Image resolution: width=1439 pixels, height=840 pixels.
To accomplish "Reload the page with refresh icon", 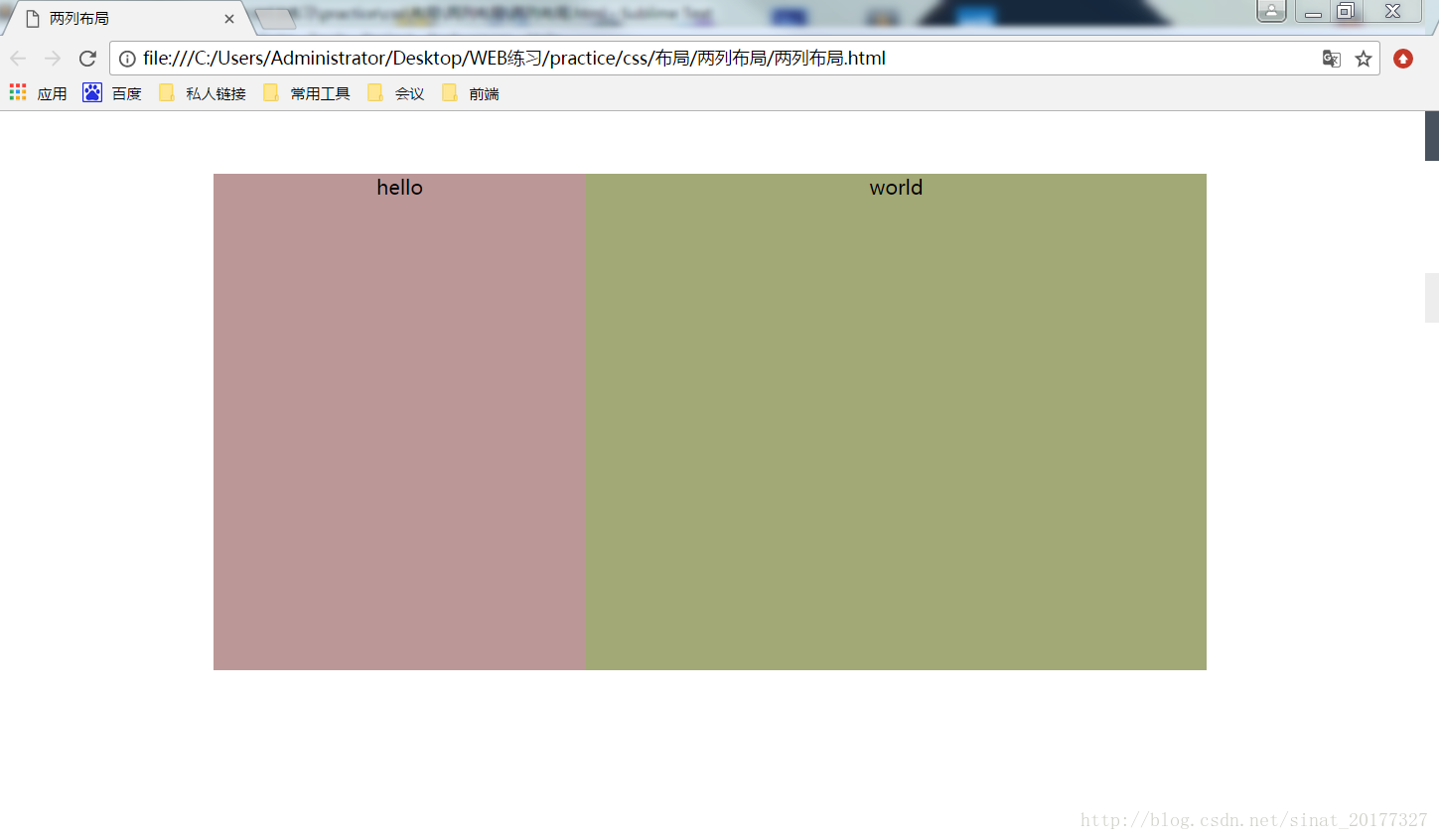I will pyautogui.click(x=87, y=59).
